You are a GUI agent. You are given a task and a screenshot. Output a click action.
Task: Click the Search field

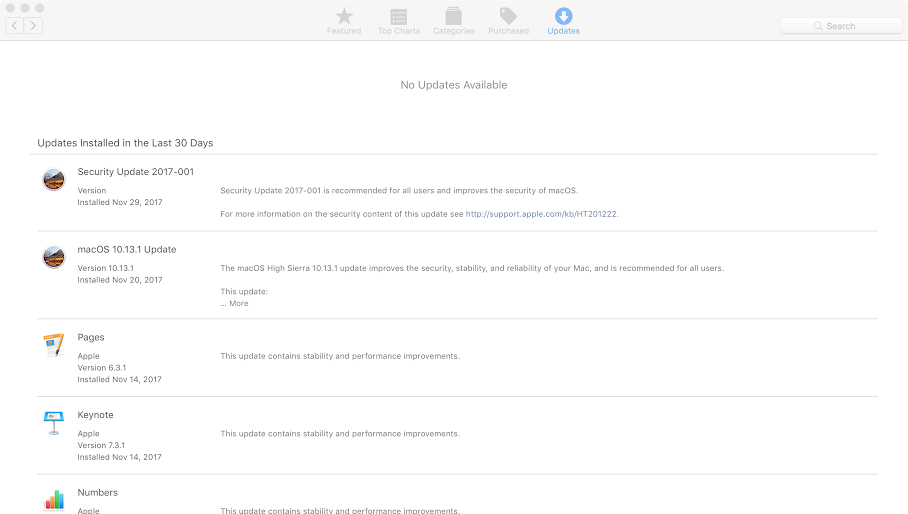click(841, 26)
